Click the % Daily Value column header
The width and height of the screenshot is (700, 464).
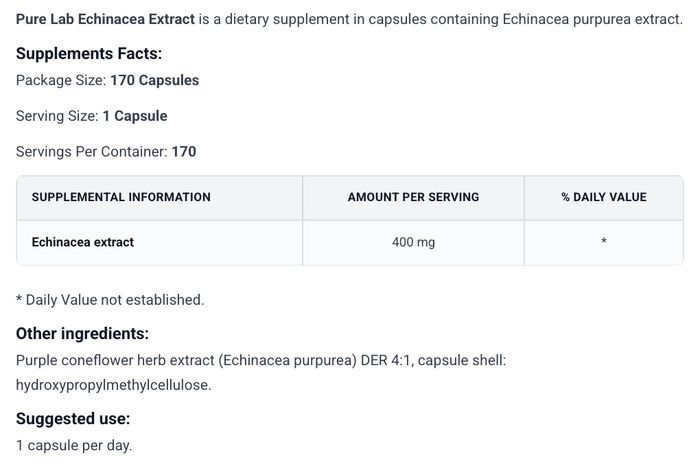click(603, 197)
